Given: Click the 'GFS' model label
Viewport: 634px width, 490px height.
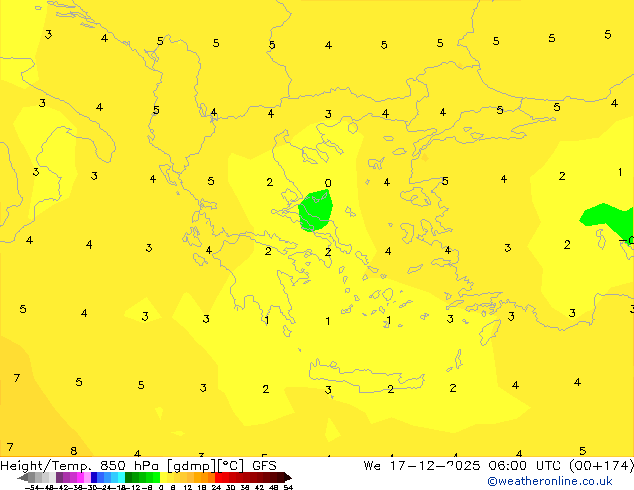Looking at the screenshot, I should click(264, 466).
